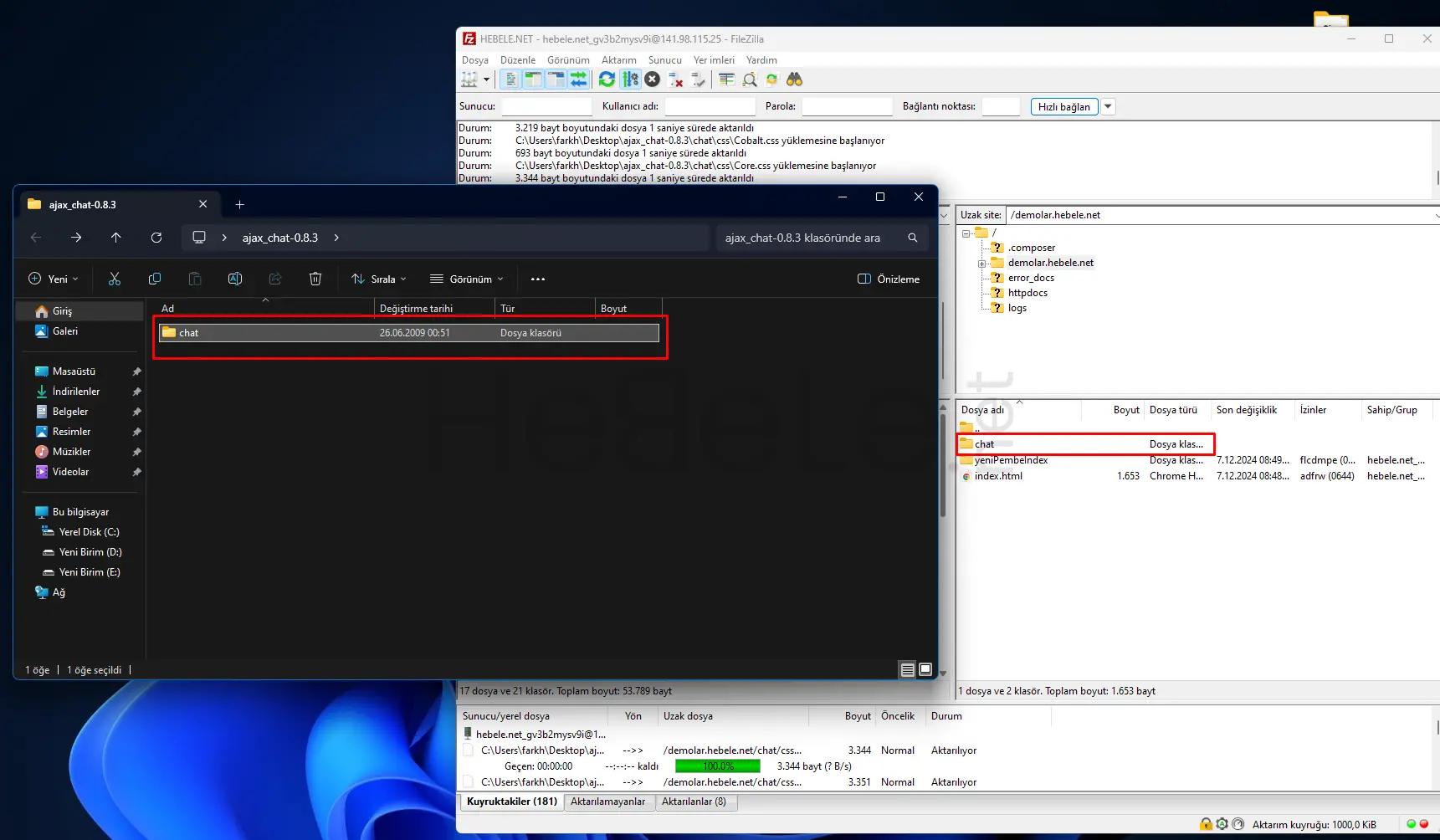Open the Aktarım menu
The image size is (1440, 840).
pos(618,60)
